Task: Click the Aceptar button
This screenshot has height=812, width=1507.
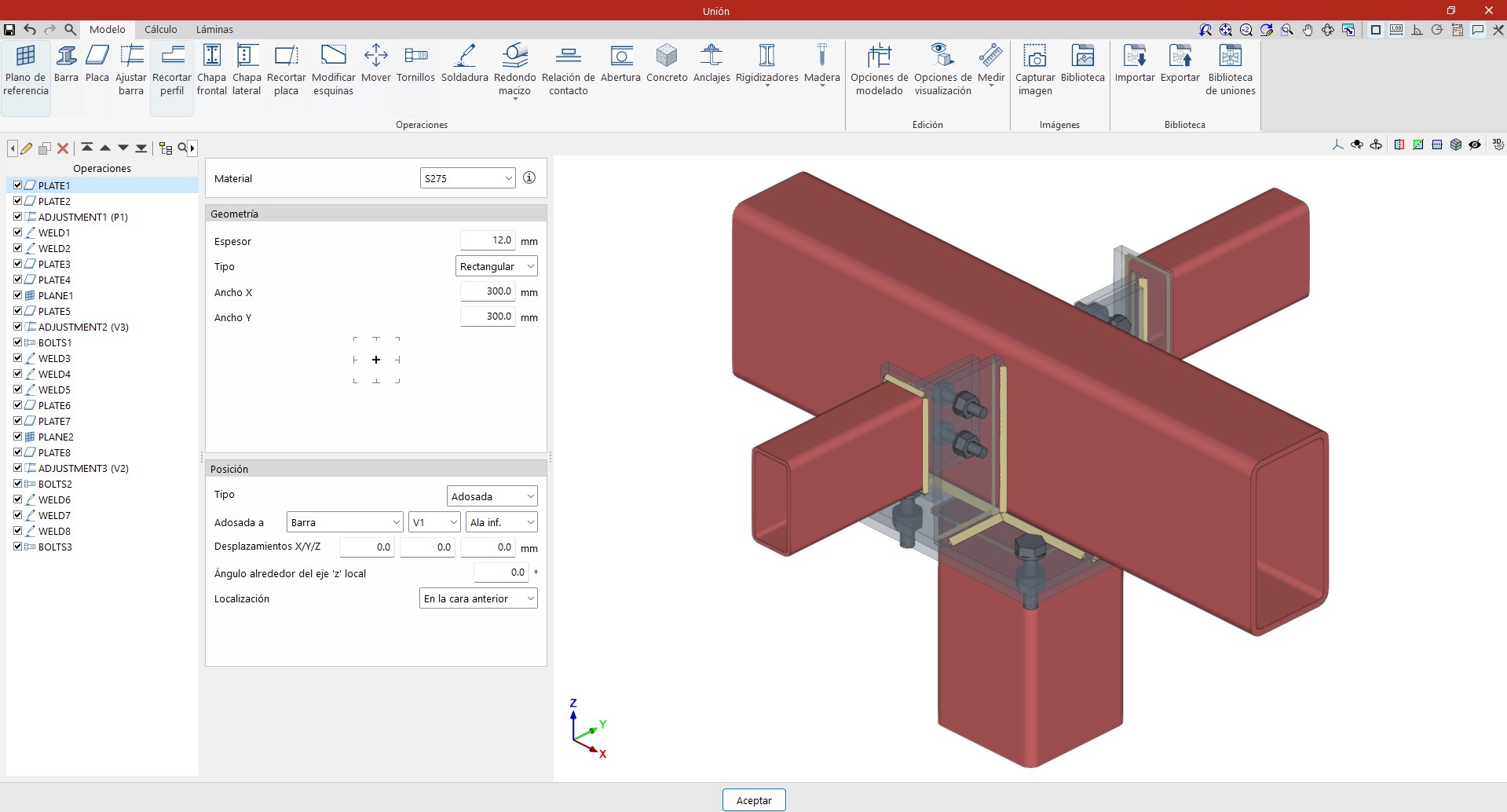Action: (x=754, y=800)
